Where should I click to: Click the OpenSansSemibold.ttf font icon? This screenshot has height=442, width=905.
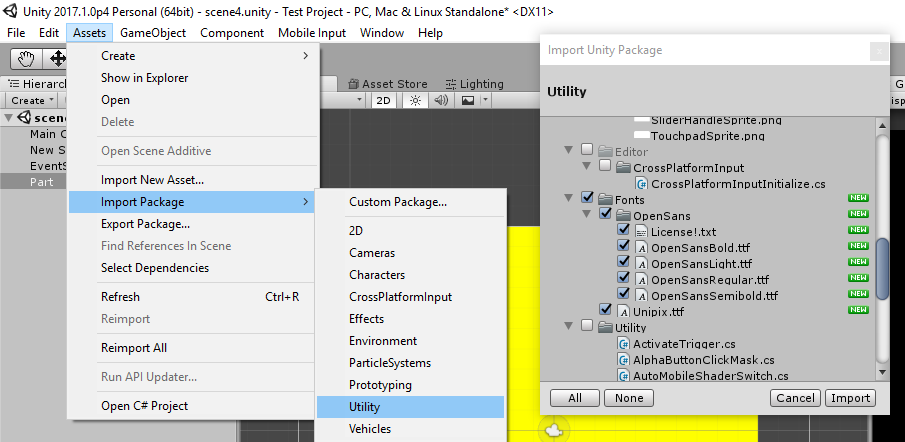(x=641, y=296)
